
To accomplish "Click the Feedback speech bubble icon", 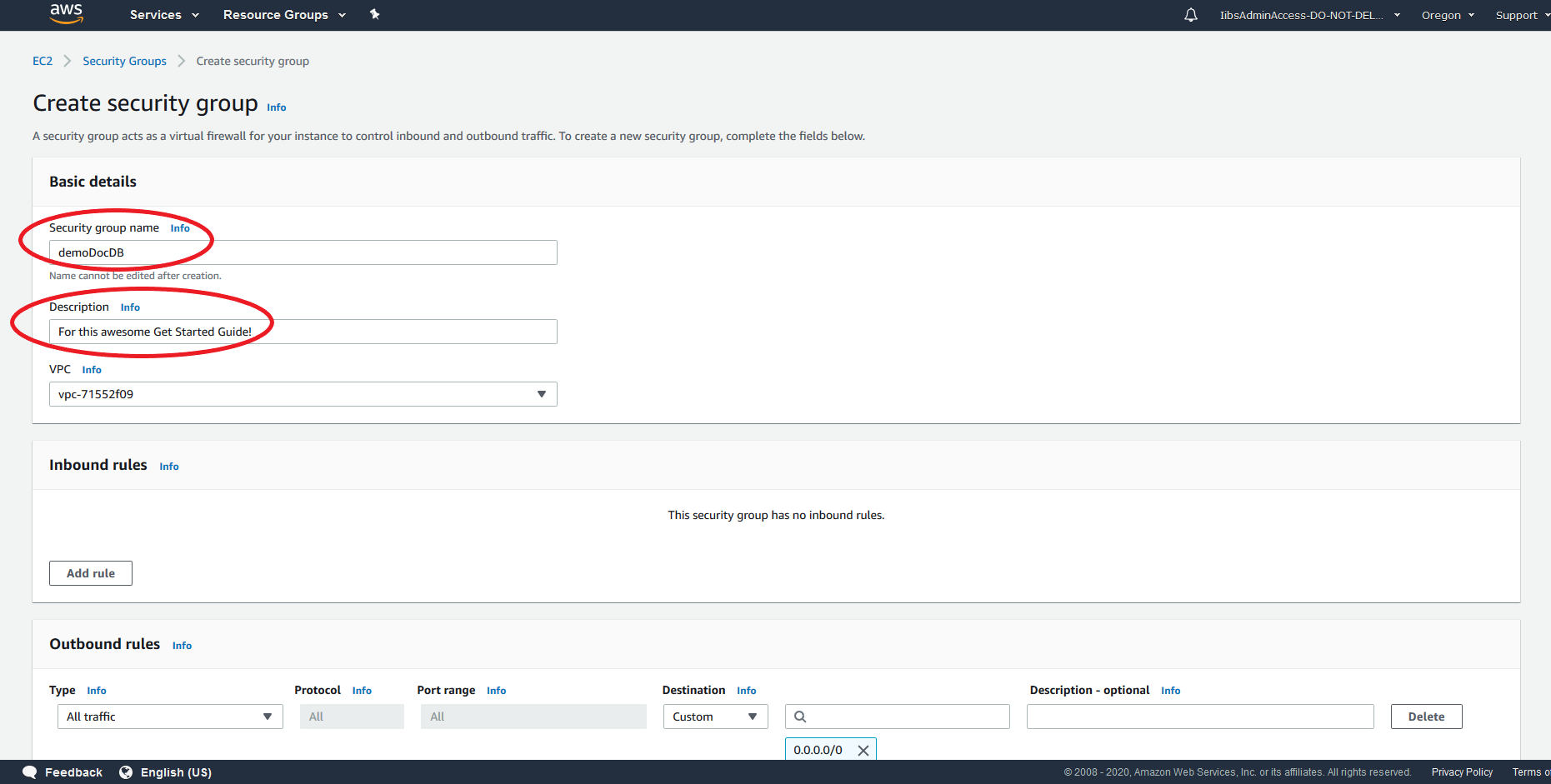I will (x=30, y=772).
